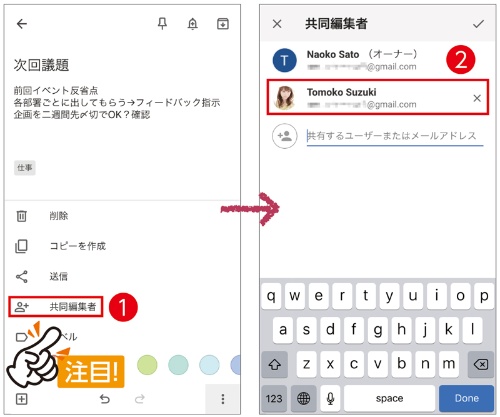
Task: Open the three-dot more menu
Action: [223, 399]
